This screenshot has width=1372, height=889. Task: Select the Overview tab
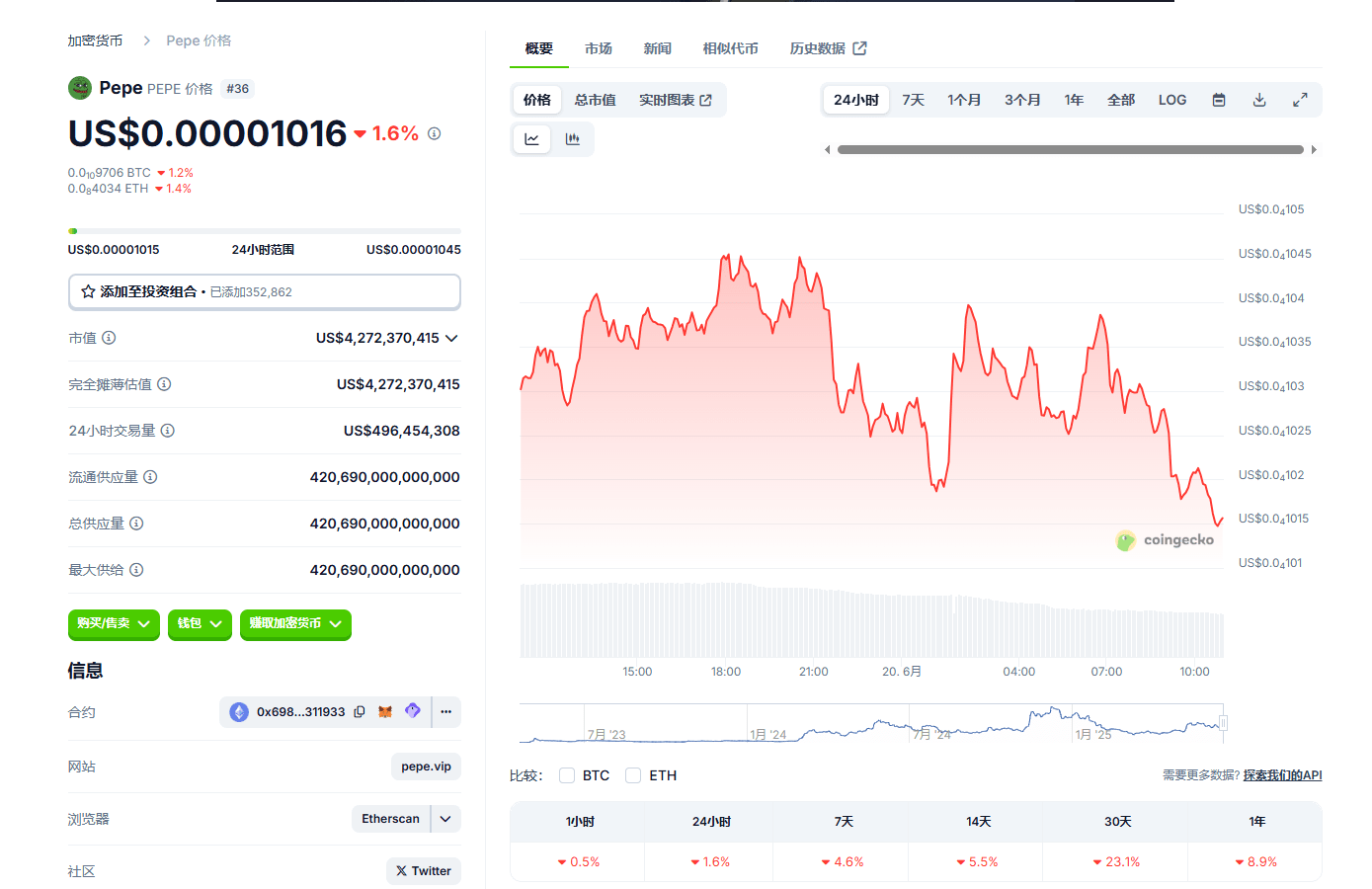(x=539, y=48)
